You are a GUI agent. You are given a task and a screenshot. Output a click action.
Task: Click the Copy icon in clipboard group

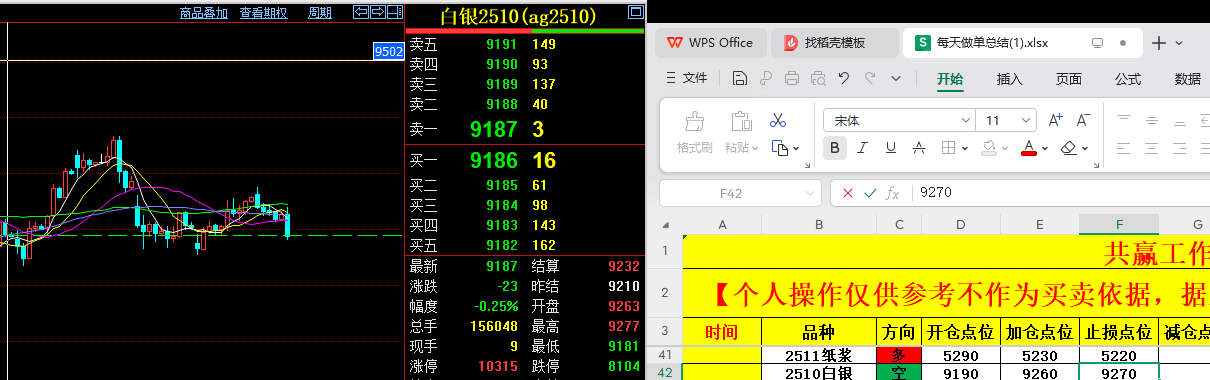tap(780, 148)
